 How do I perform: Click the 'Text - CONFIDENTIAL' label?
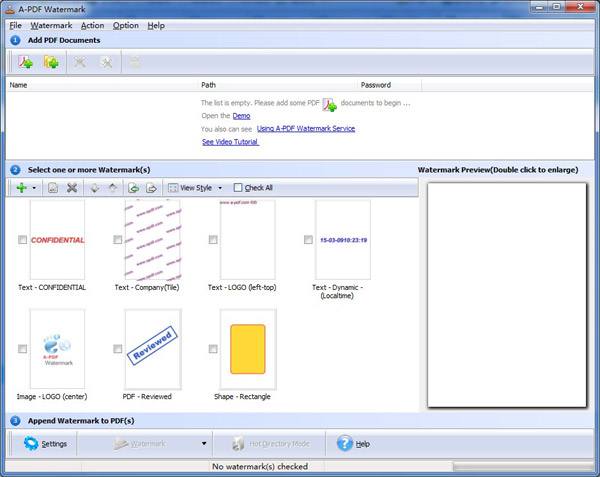click(x=52, y=287)
